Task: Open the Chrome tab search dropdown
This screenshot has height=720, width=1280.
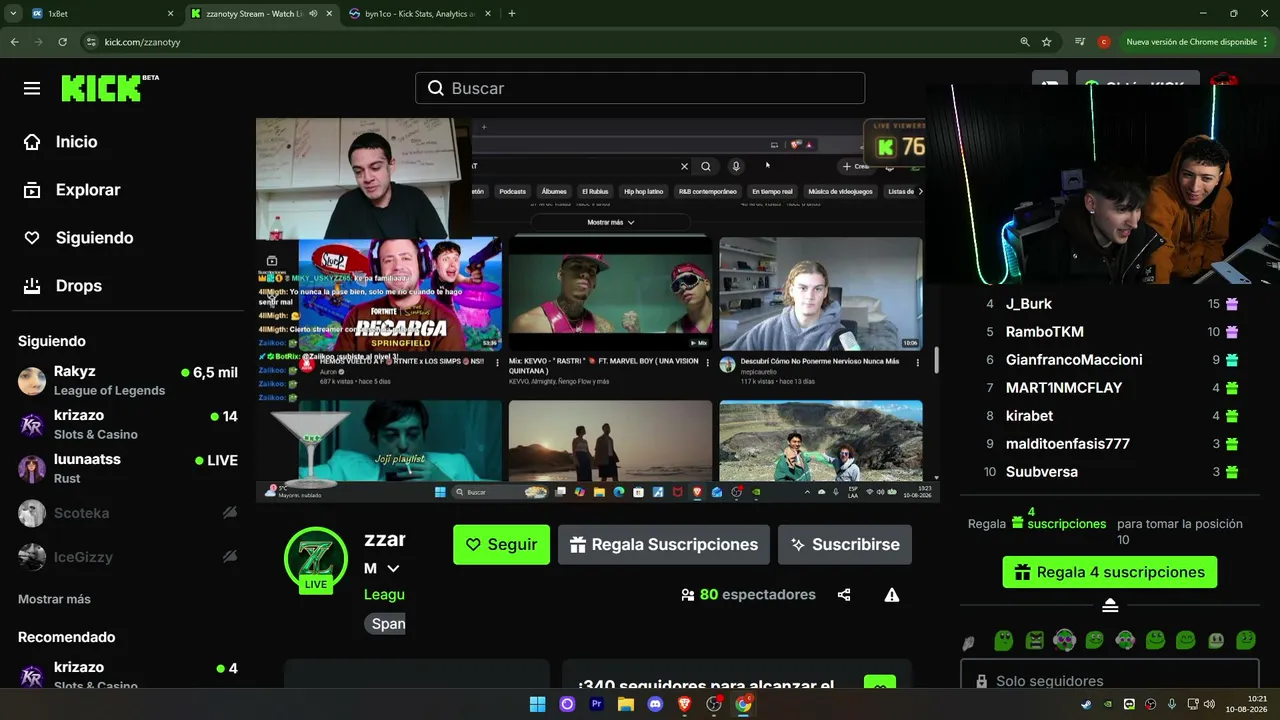Action: pos(12,14)
